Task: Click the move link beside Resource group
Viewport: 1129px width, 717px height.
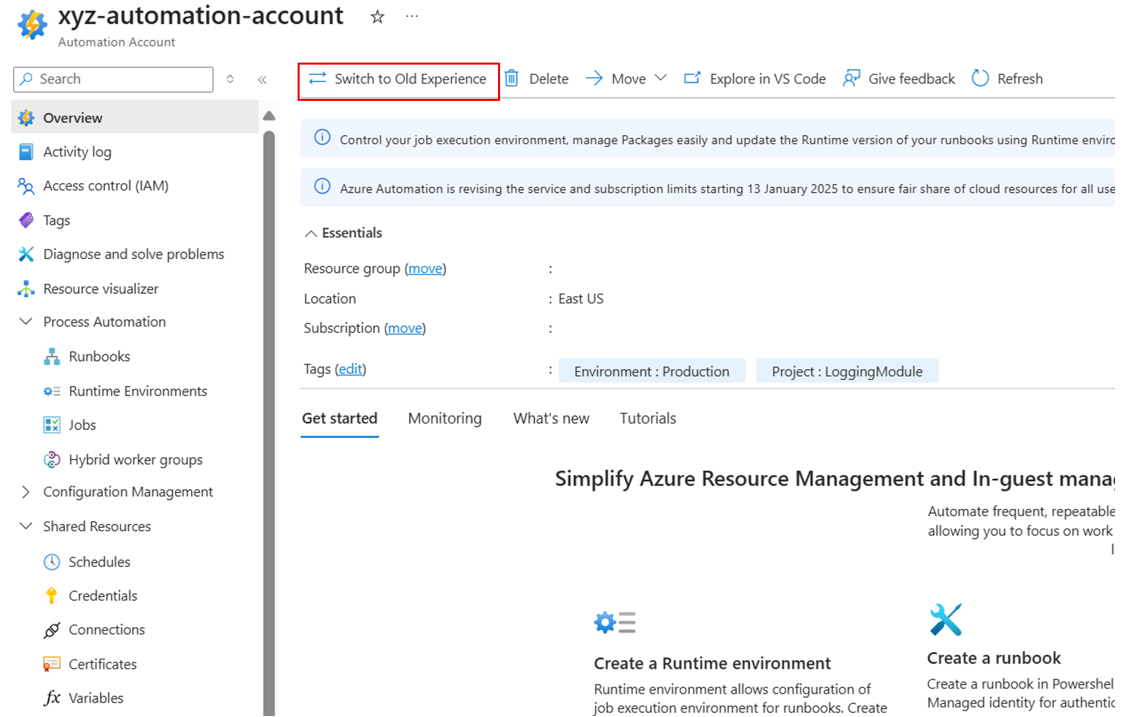Action: click(x=425, y=268)
